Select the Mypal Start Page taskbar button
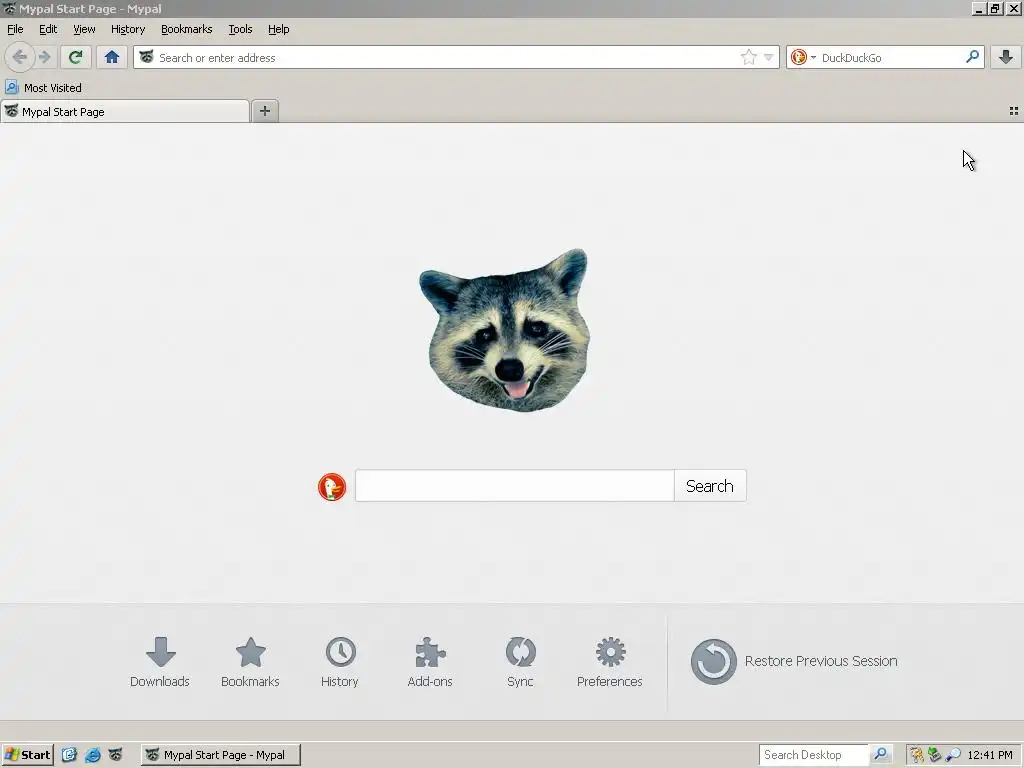 [221, 755]
